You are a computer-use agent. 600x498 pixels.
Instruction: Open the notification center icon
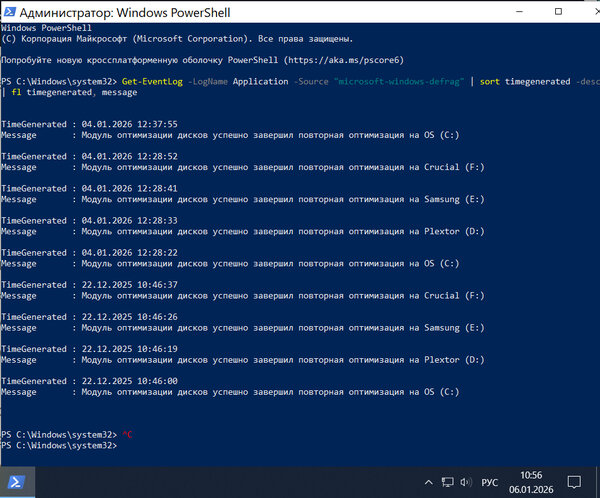(574, 482)
